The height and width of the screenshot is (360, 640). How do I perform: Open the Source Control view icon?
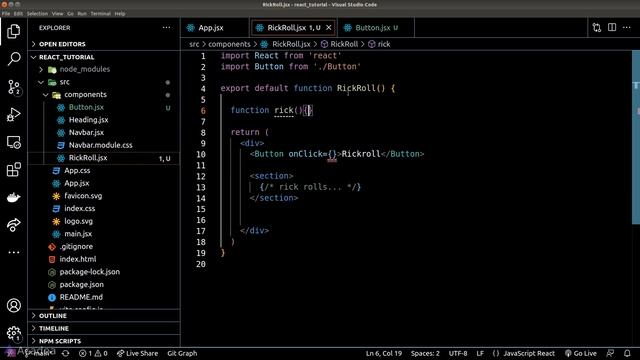click(13, 87)
